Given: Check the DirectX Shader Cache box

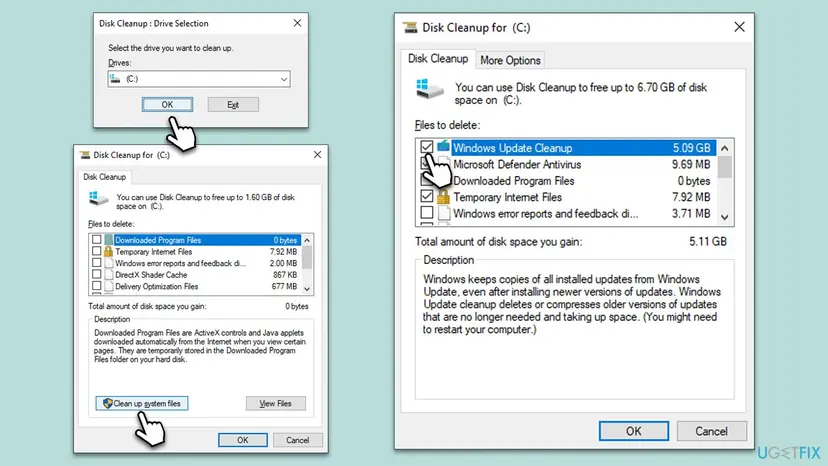Looking at the screenshot, I should pos(97,275).
